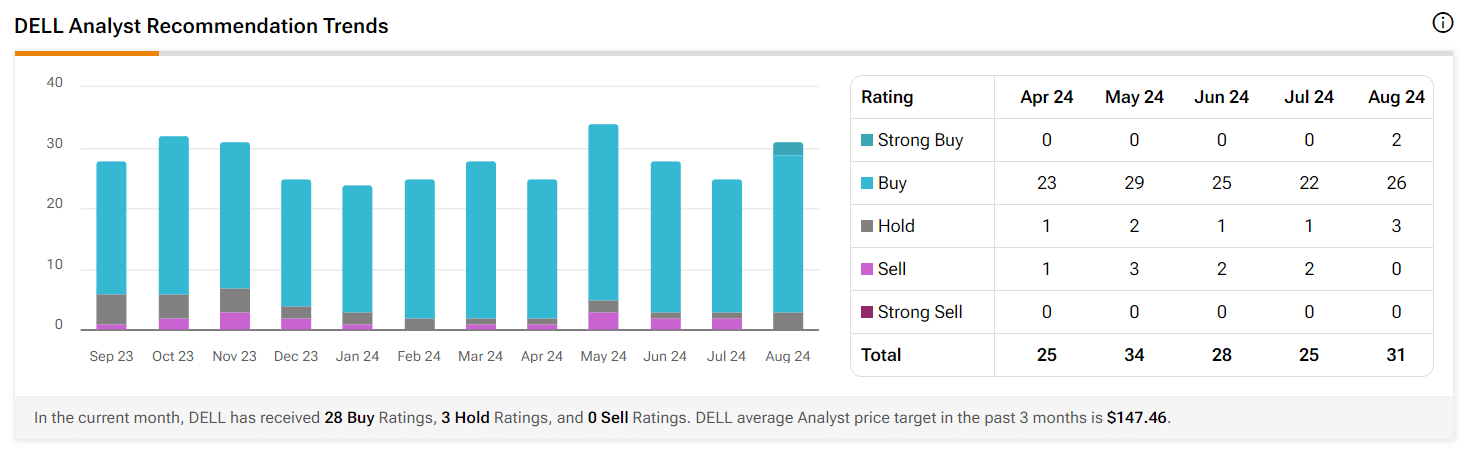Click the Oct 23 stacked bar
This screenshot has height=471, width=1480.
click(x=173, y=233)
